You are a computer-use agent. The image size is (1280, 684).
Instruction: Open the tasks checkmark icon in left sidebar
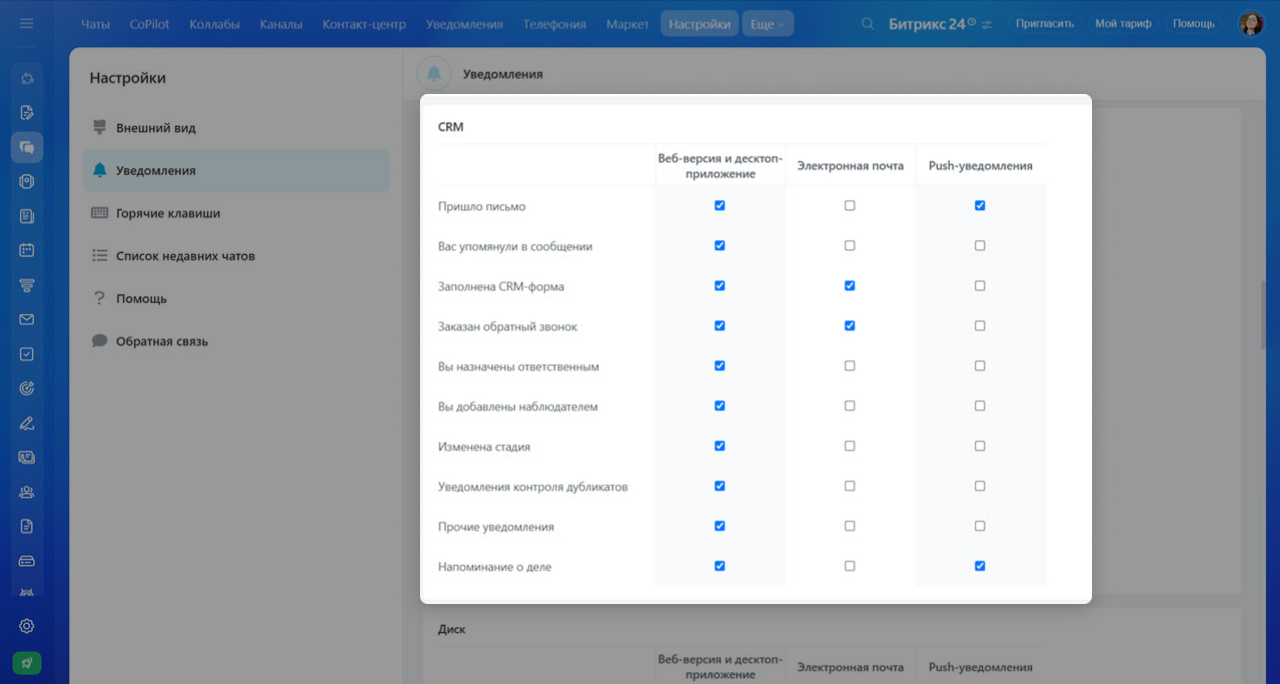[27, 354]
